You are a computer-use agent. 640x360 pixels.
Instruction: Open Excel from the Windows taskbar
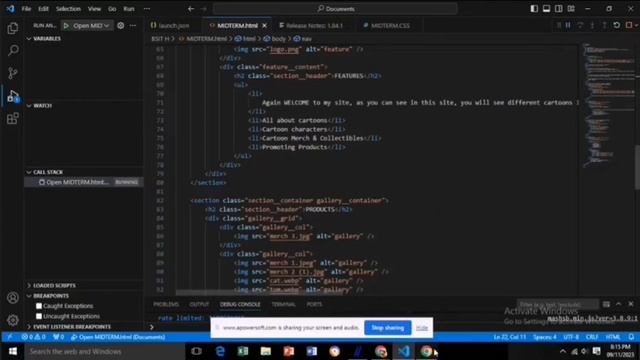[243, 351]
